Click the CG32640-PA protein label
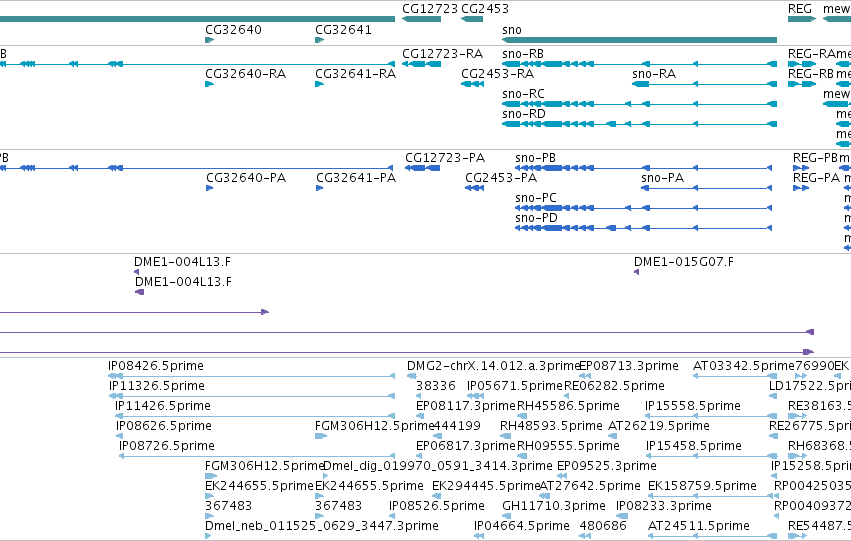 (246, 178)
